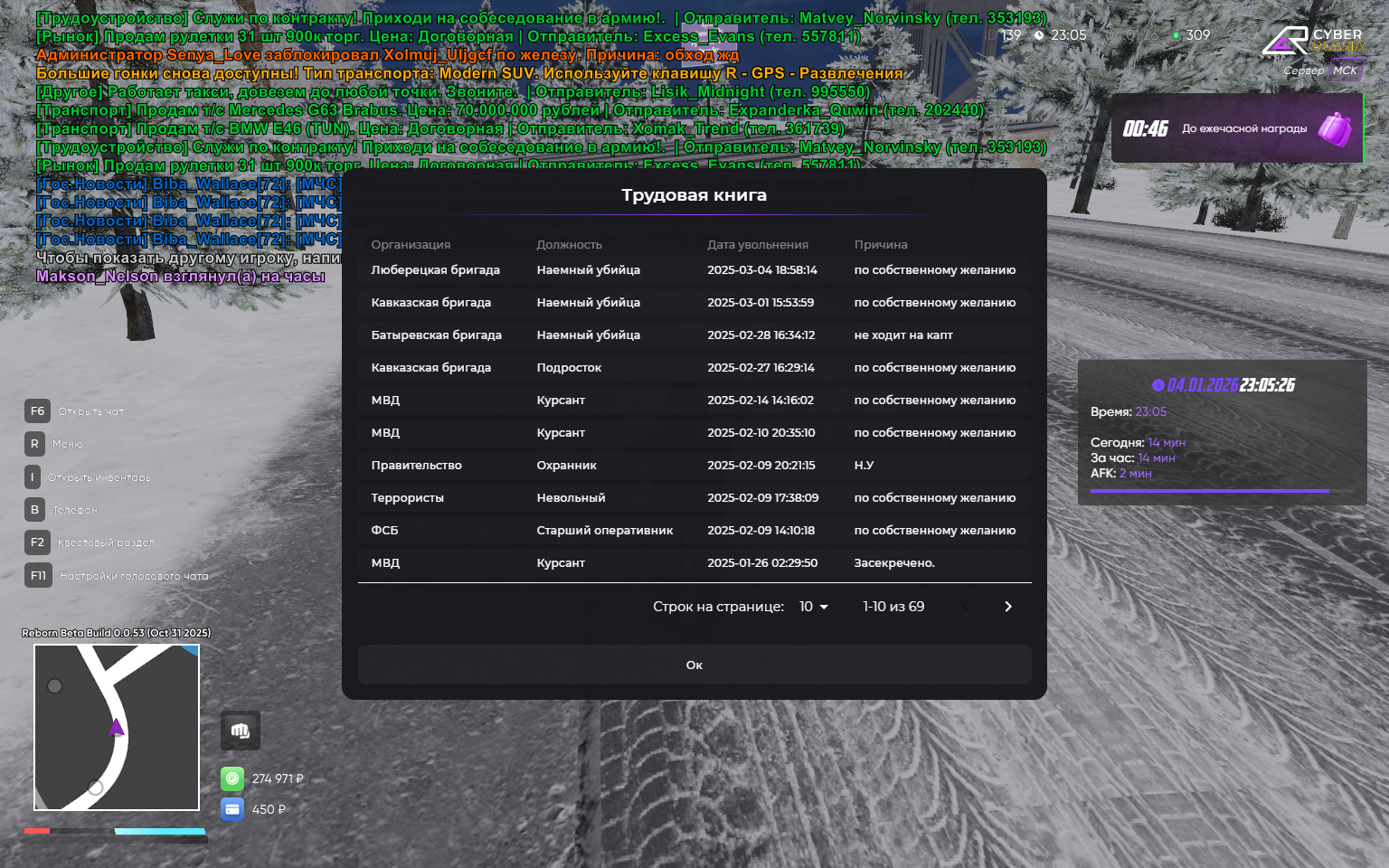The height and width of the screenshot is (868, 1389).
Task: Click the R menu key icon
Action: click(35, 444)
